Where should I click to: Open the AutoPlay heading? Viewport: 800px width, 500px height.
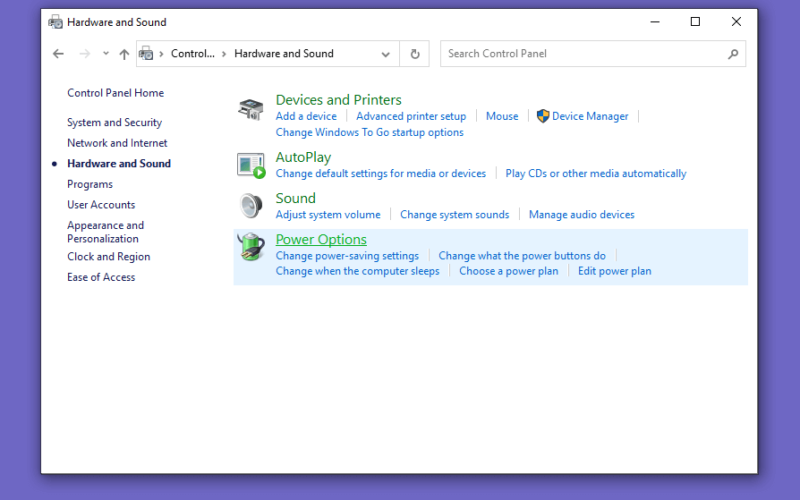pos(303,157)
